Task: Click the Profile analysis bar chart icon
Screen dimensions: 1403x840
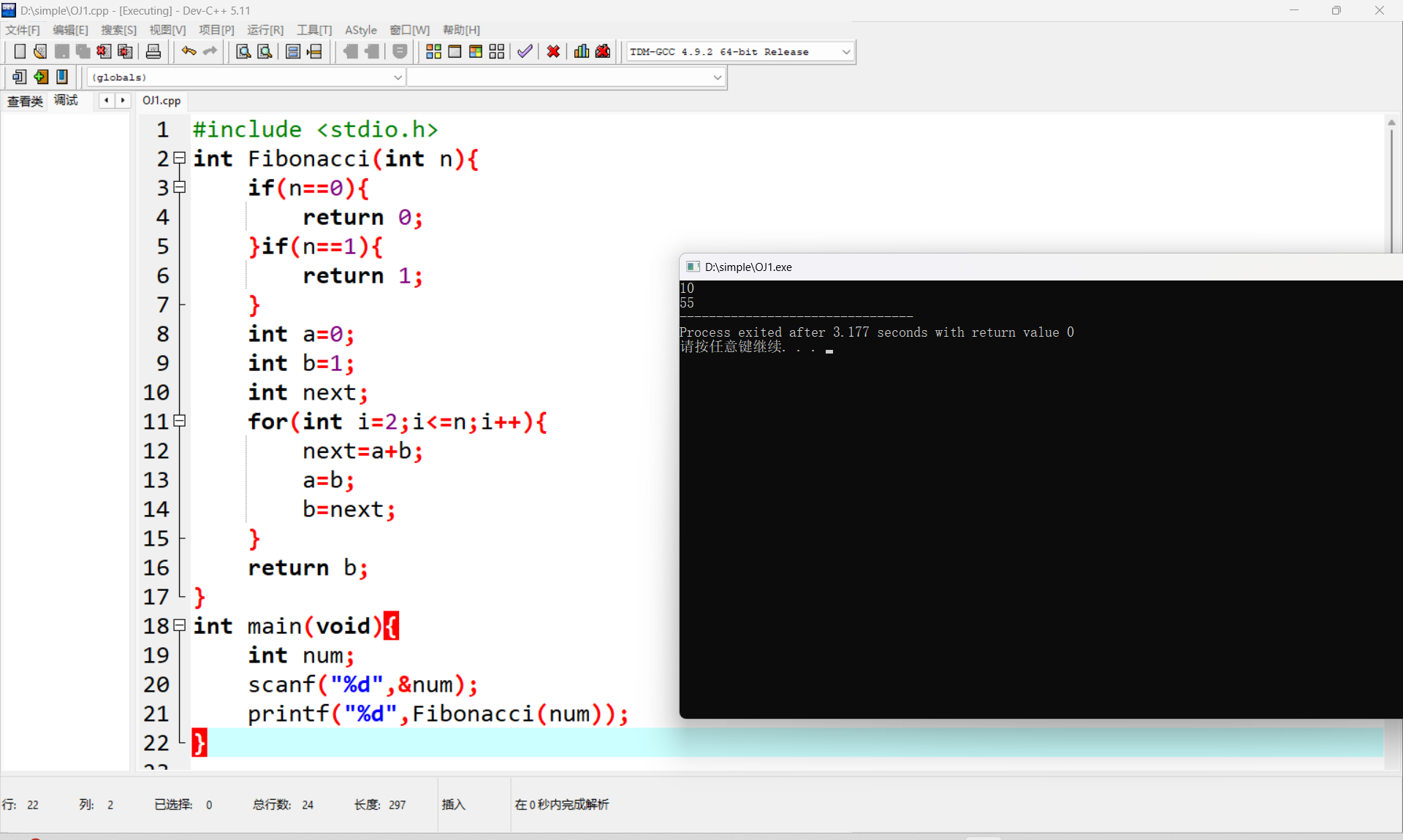Action: coord(582,51)
